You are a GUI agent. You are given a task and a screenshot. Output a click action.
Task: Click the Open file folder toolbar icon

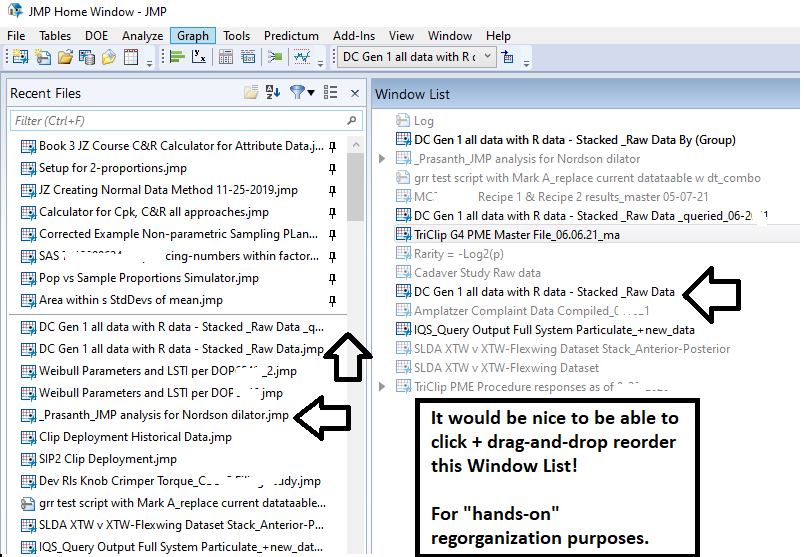[x=65, y=57]
